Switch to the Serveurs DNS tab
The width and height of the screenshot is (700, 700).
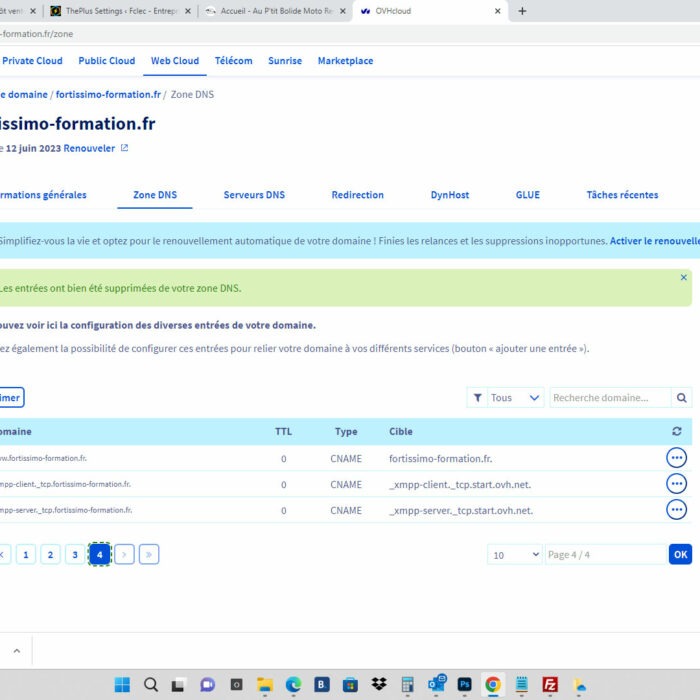254,195
